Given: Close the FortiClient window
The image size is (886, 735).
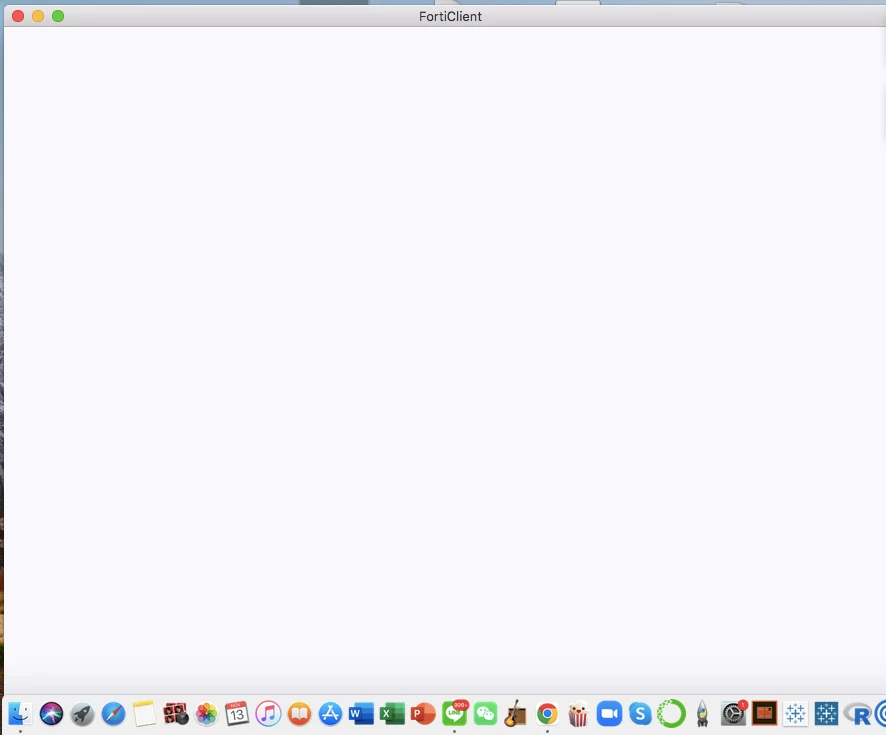Looking at the screenshot, I should pos(18,16).
